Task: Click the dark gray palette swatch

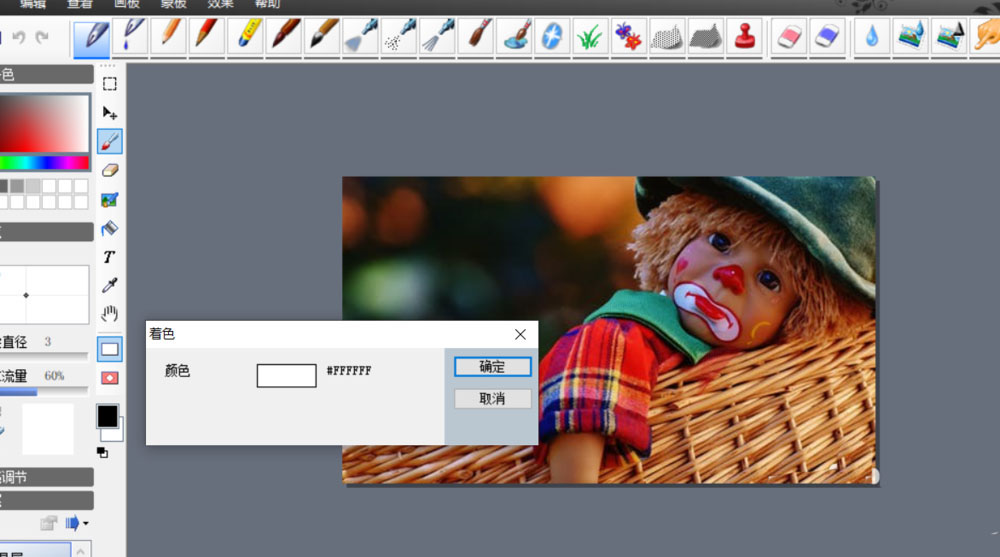Action: 4,186
